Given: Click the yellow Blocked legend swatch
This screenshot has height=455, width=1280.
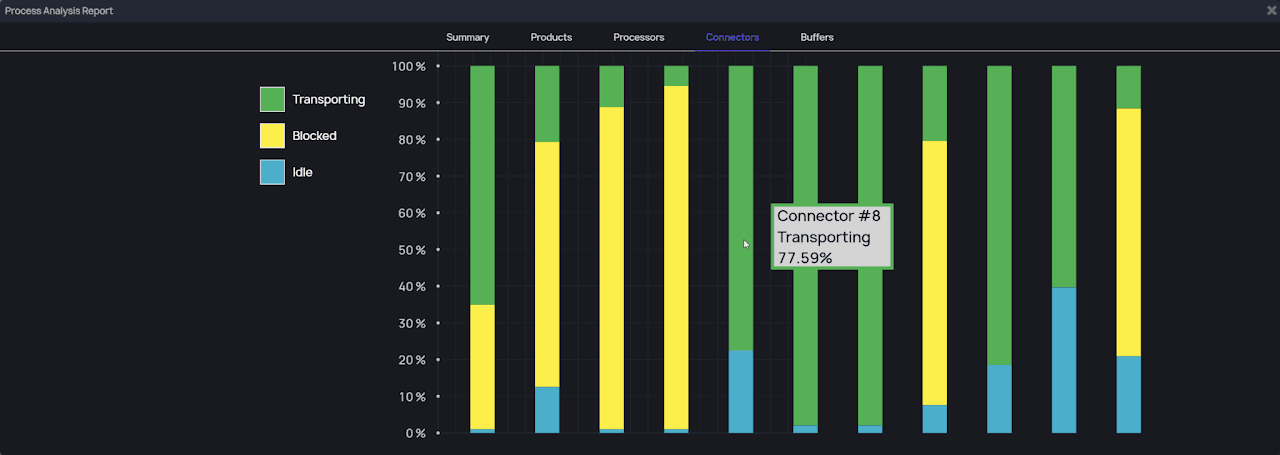Looking at the screenshot, I should coord(272,136).
